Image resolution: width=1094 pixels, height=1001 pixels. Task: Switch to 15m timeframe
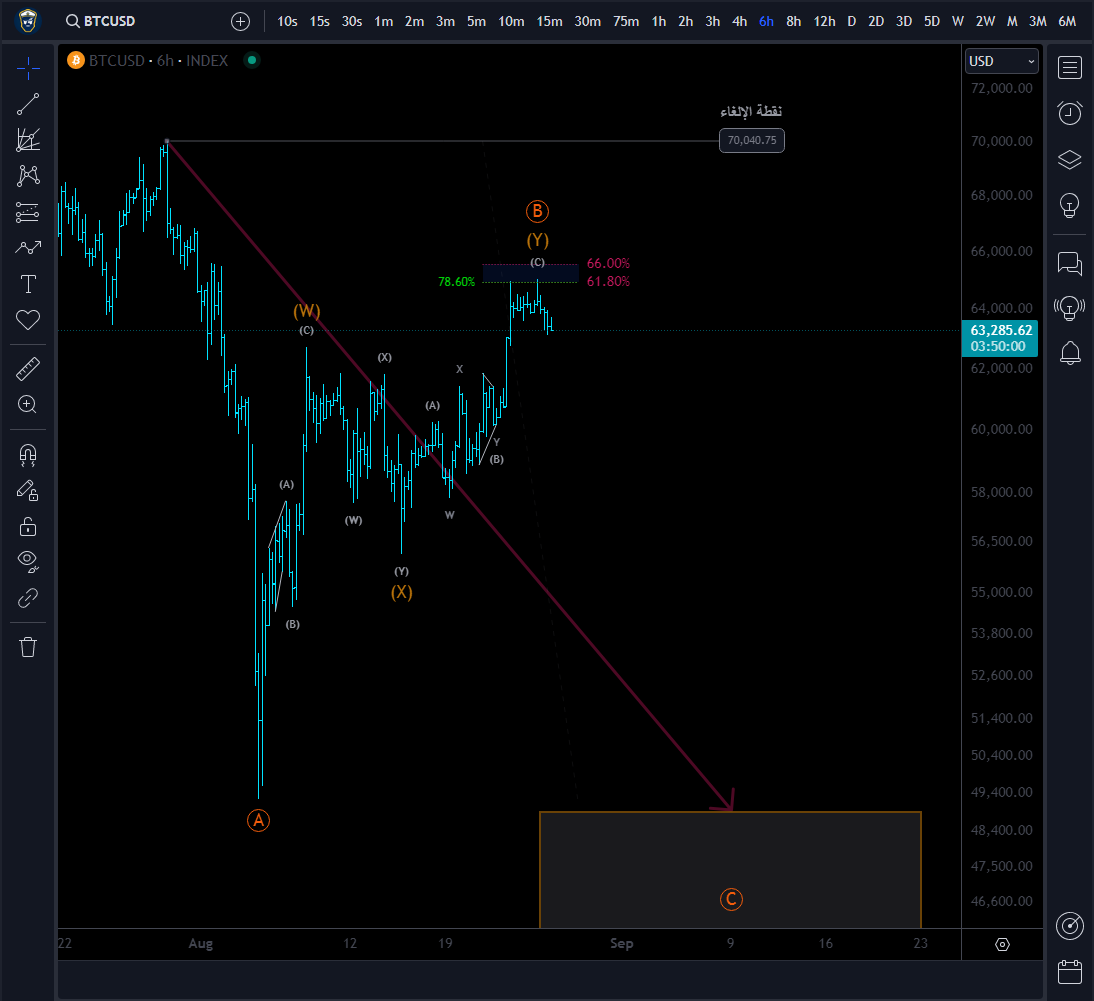point(549,22)
